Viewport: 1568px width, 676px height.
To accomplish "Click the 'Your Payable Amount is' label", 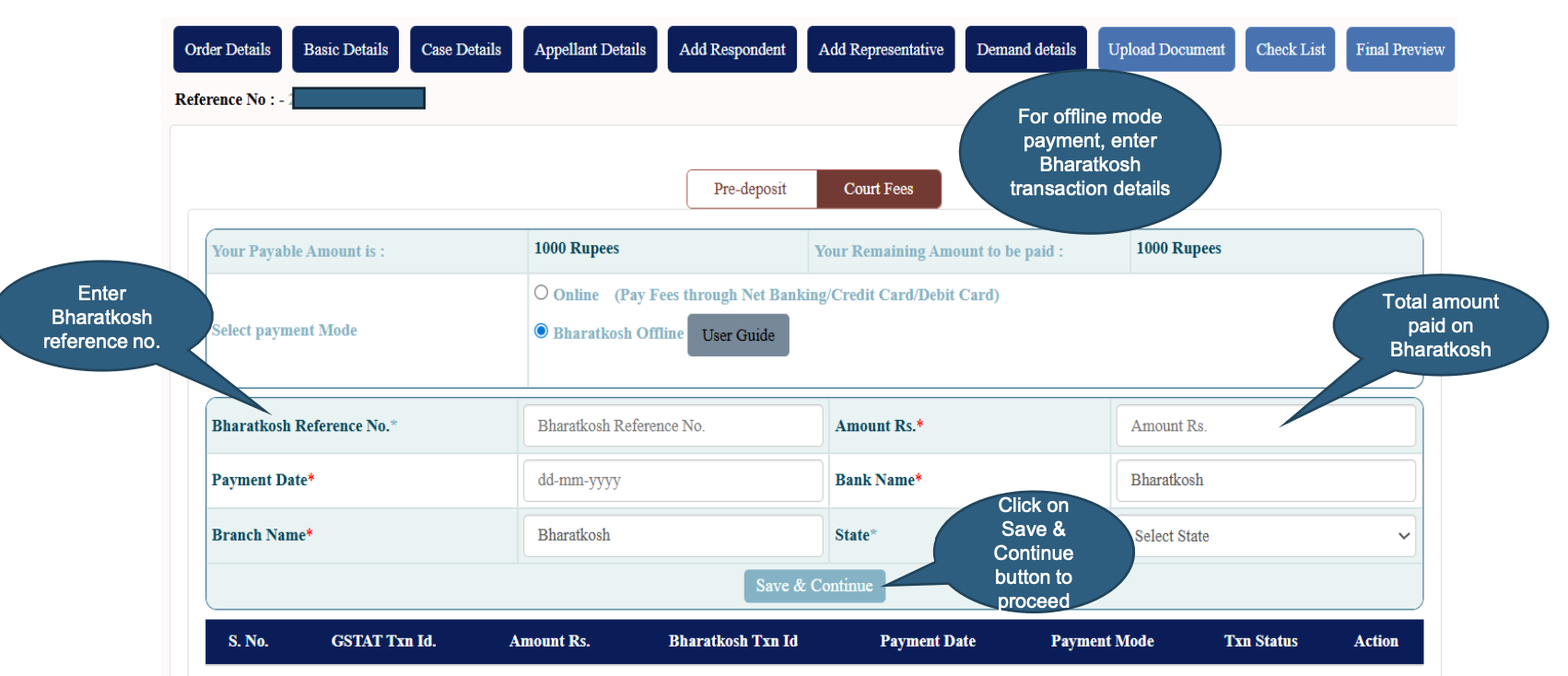I will tap(298, 251).
